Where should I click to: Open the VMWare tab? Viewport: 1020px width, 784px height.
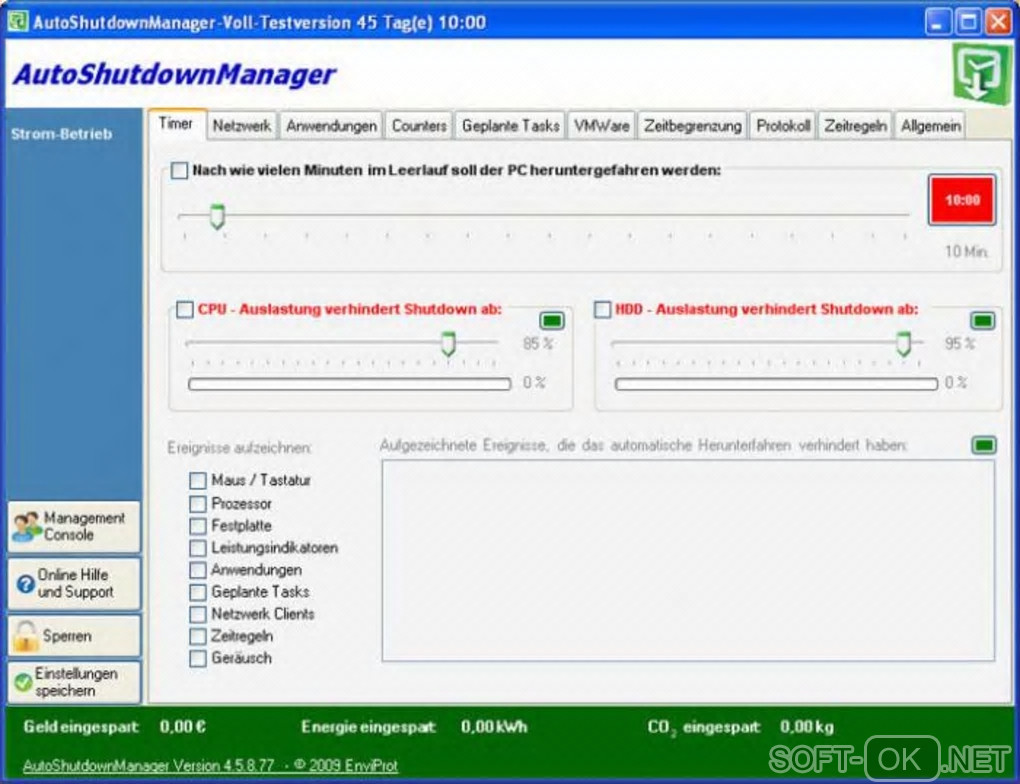pos(601,126)
